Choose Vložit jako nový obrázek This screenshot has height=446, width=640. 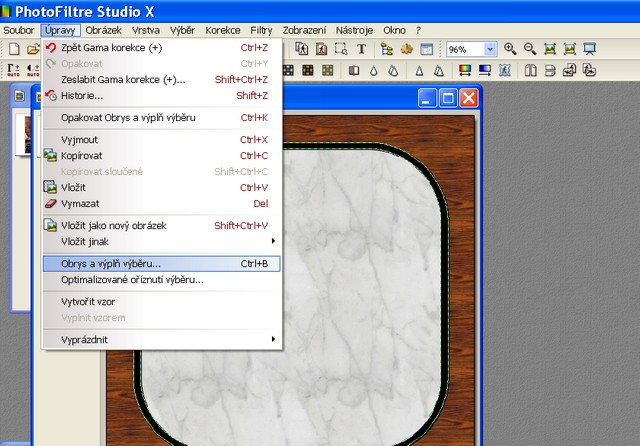tap(162, 225)
